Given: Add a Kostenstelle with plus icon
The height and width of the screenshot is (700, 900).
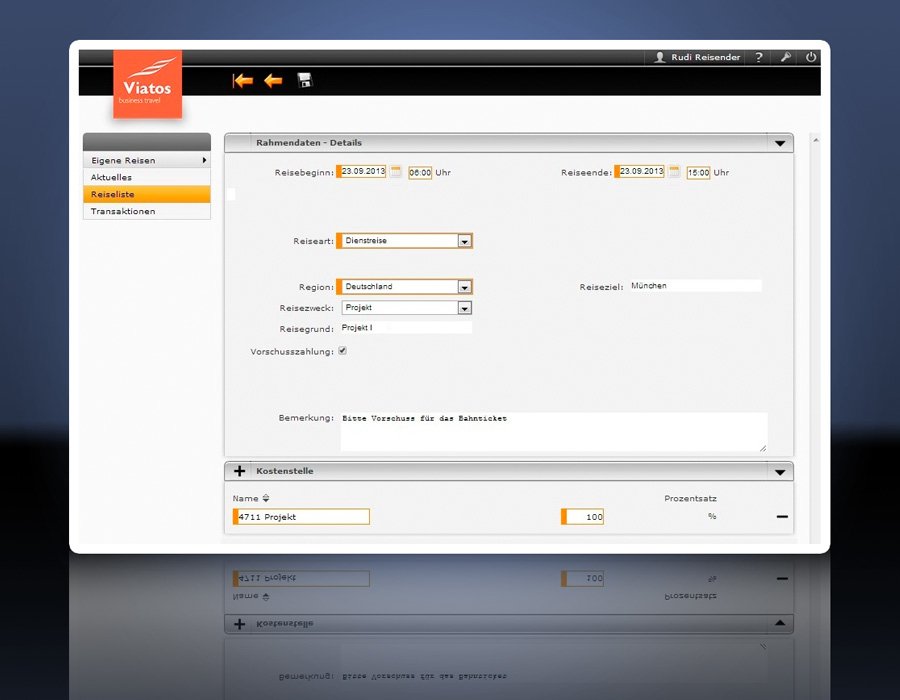Looking at the screenshot, I should click(239, 471).
